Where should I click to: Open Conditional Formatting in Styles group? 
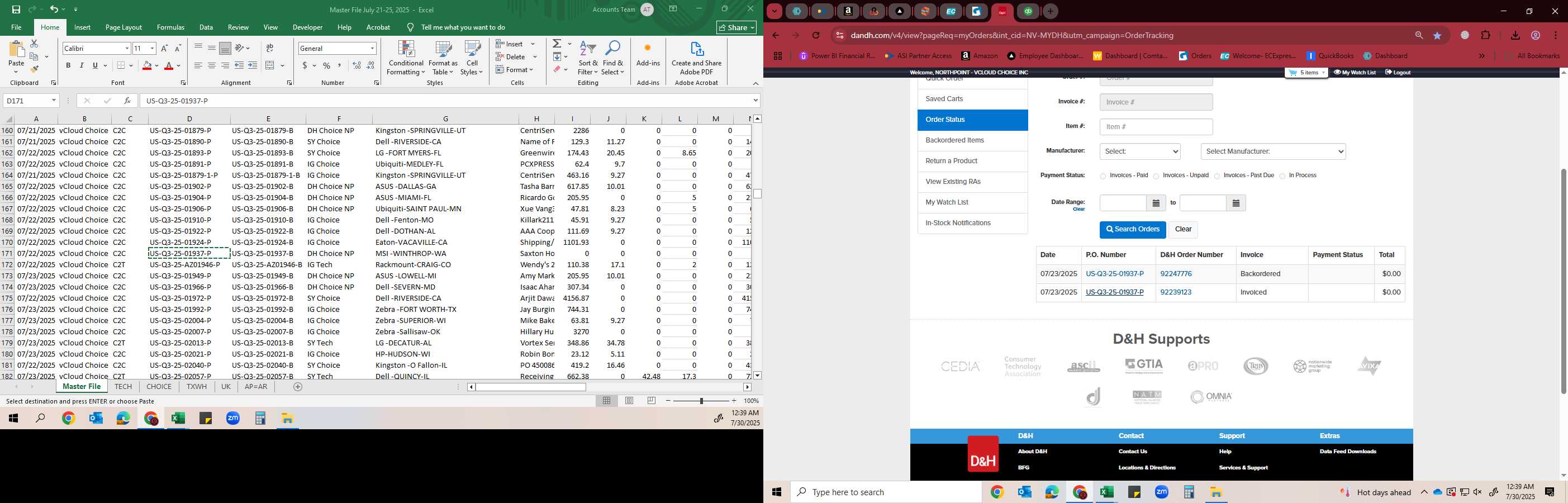[x=406, y=58]
